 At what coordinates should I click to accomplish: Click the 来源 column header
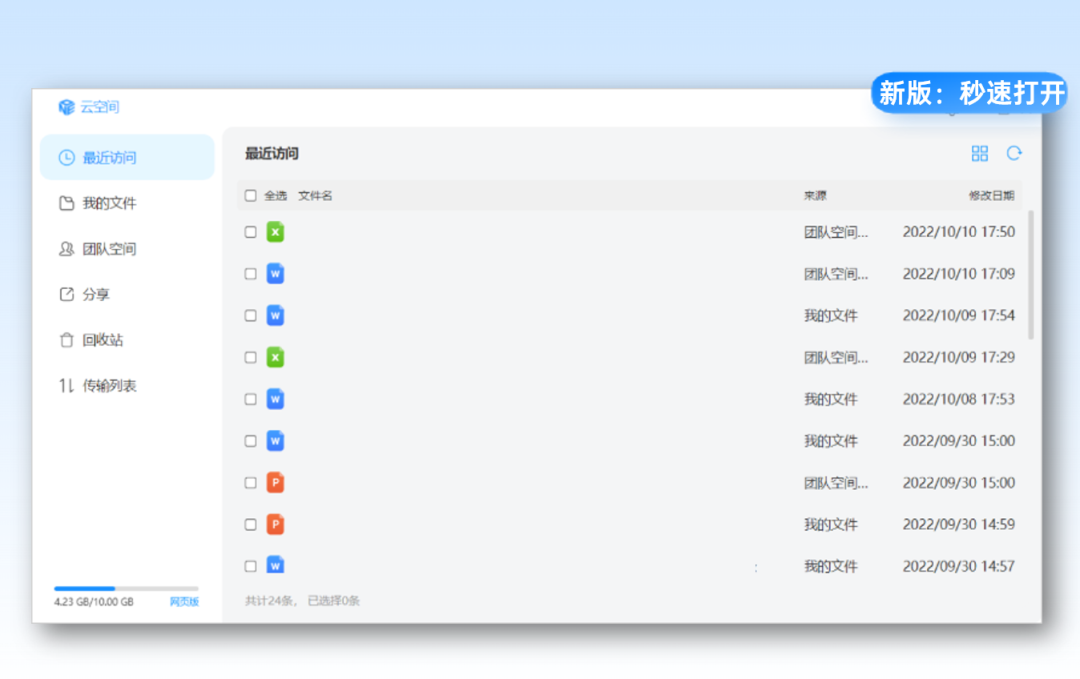(x=816, y=196)
